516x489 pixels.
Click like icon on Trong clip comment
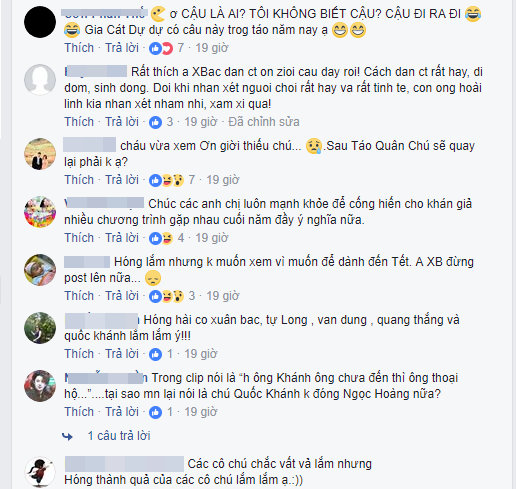click(x=155, y=412)
